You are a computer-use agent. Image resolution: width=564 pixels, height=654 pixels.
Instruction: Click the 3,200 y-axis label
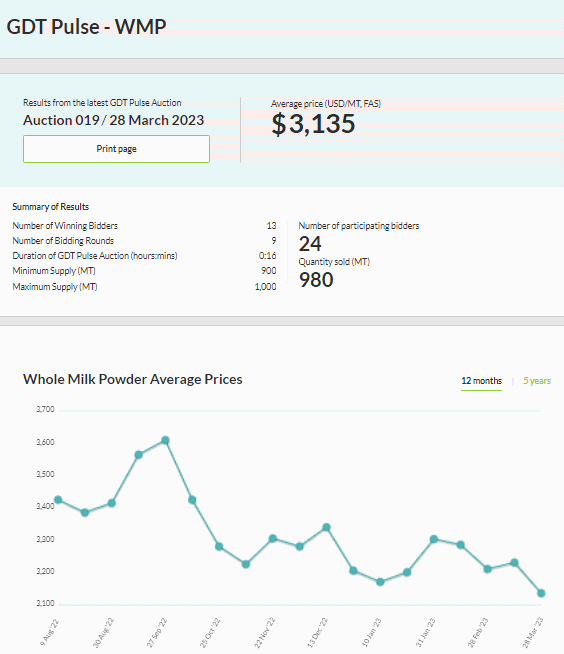[45, 571]
